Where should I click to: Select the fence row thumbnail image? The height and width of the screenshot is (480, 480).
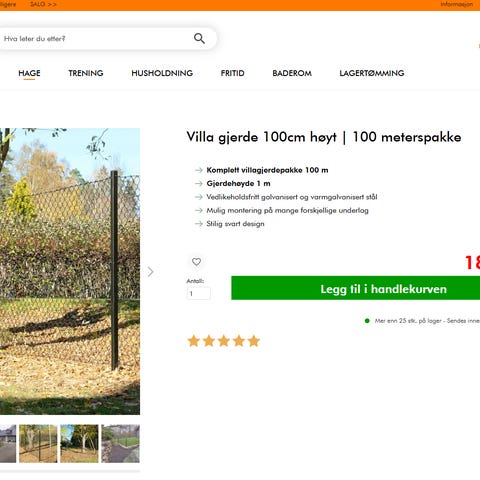click(38, 443)
